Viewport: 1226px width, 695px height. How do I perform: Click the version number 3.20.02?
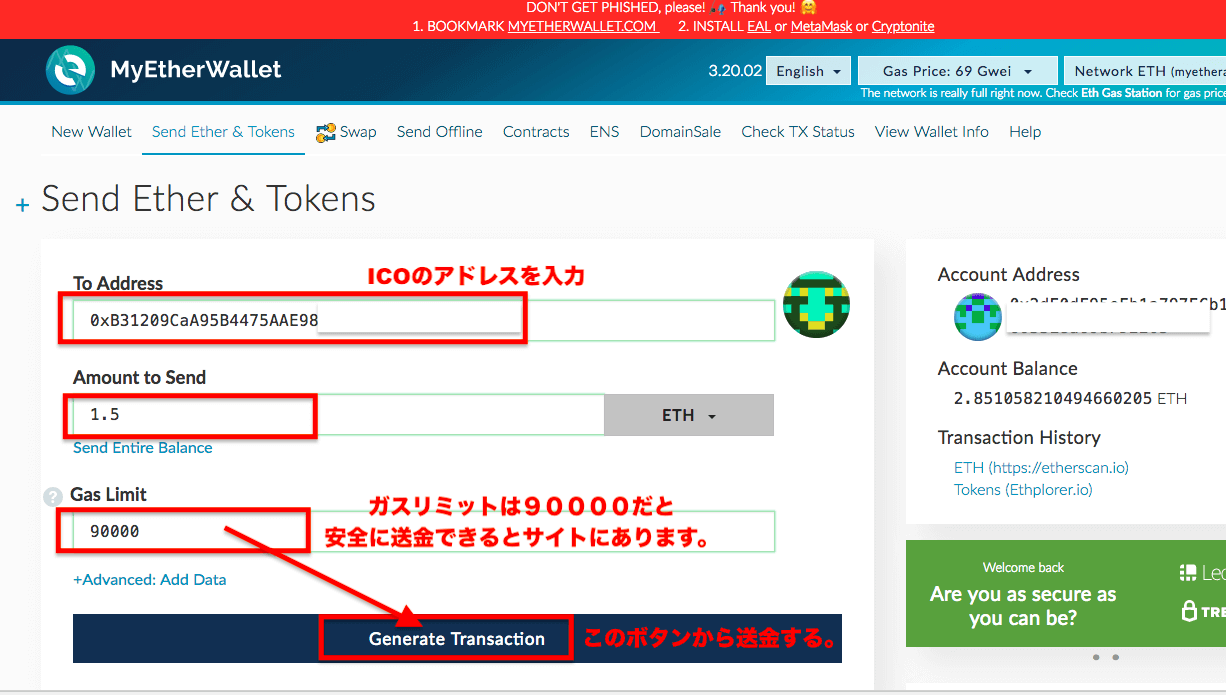pos(735,71)
